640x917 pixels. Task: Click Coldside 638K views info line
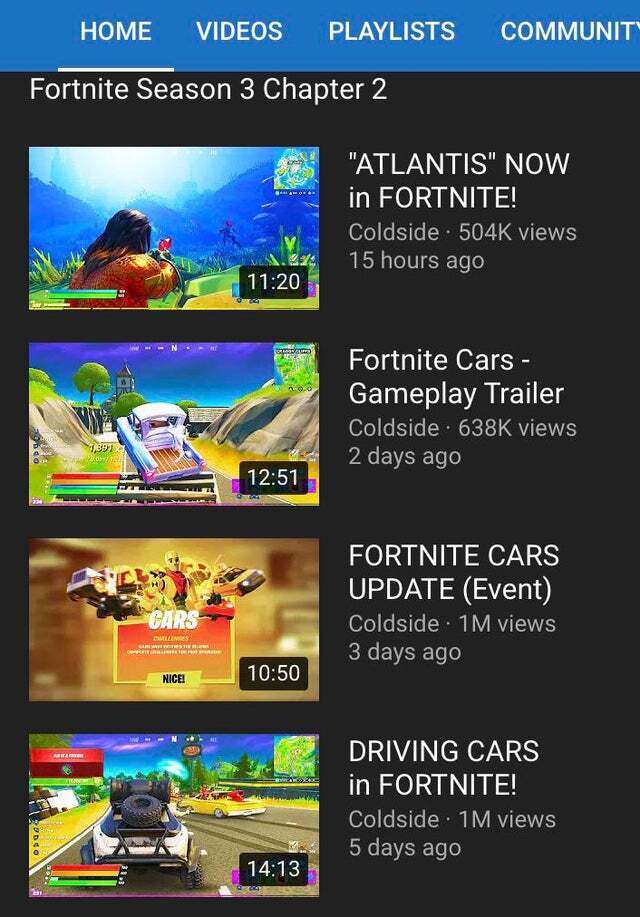click(x=463, y=428)
